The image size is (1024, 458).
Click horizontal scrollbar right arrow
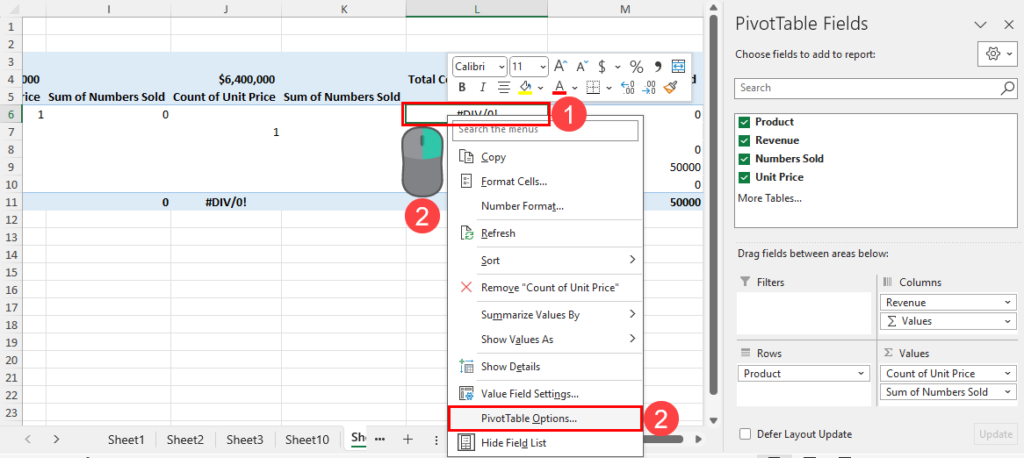pos(699,439)
